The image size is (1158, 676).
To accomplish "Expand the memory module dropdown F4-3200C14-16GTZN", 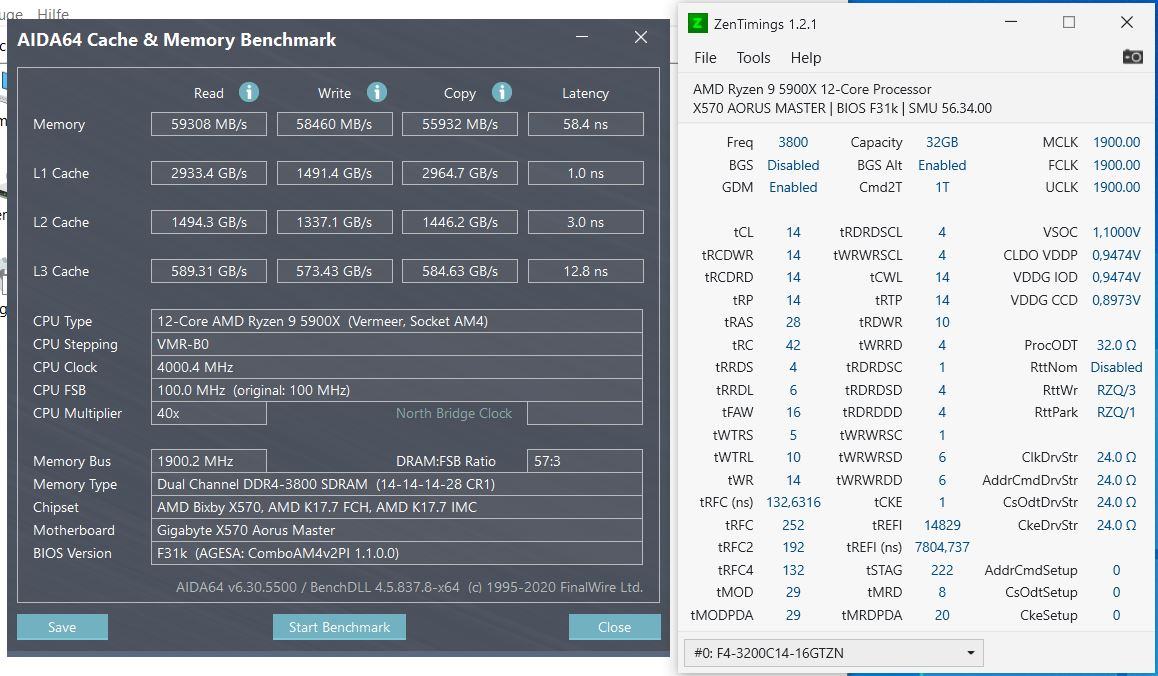I will tap(834, 653).
